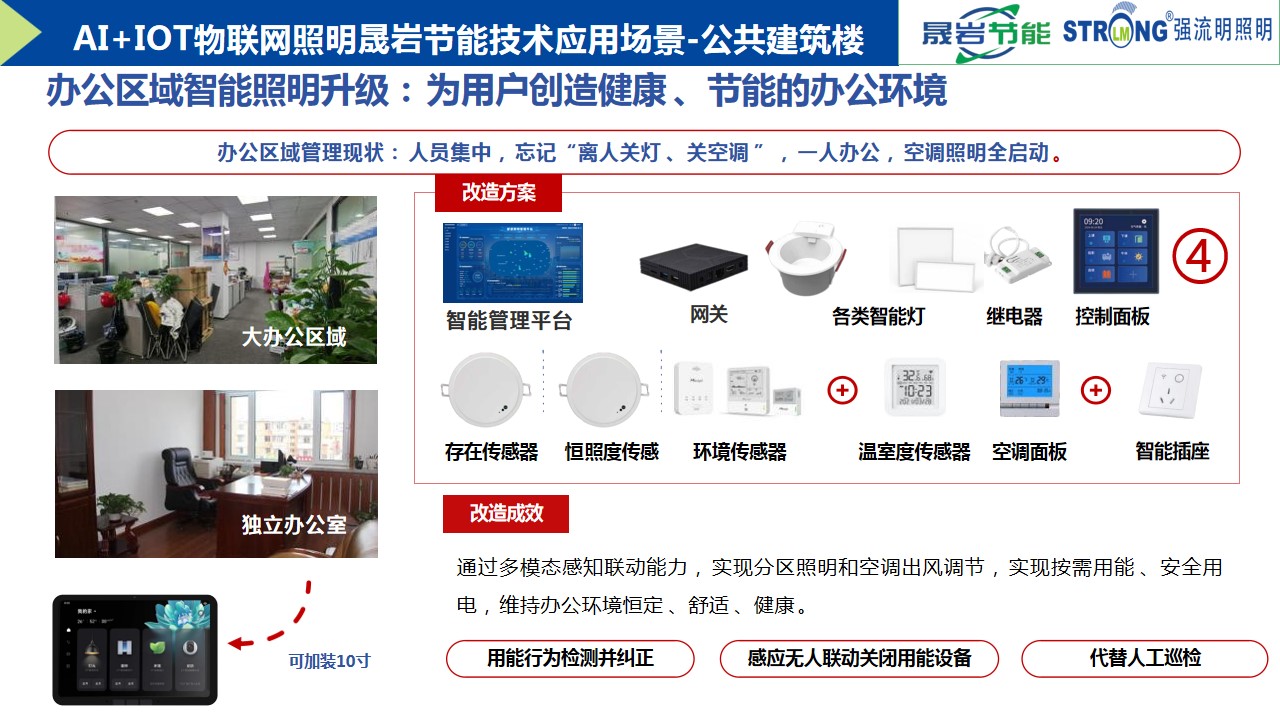Select the air conditioner panel icon

pos(1029,389)
